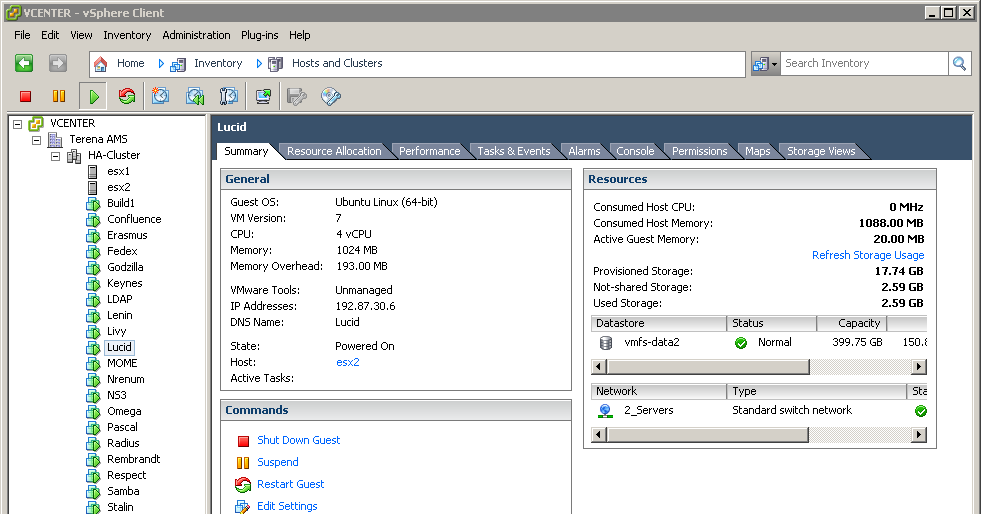
Task: Click the Datastore column header
Action: point(658,323)
